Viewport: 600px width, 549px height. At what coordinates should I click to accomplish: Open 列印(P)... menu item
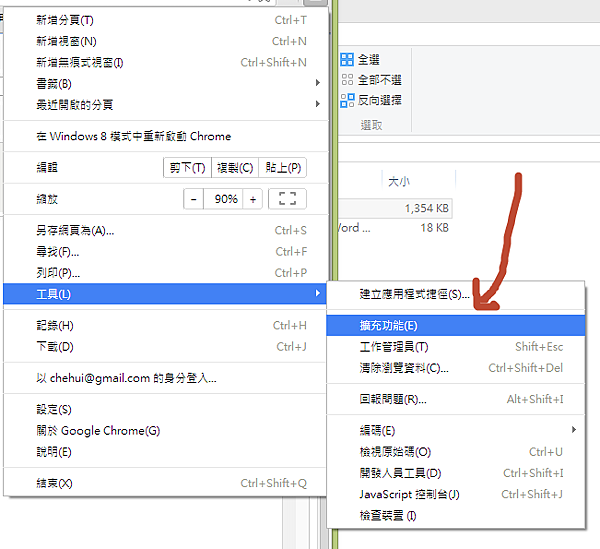pyautogui.click(x=165, y=273)
